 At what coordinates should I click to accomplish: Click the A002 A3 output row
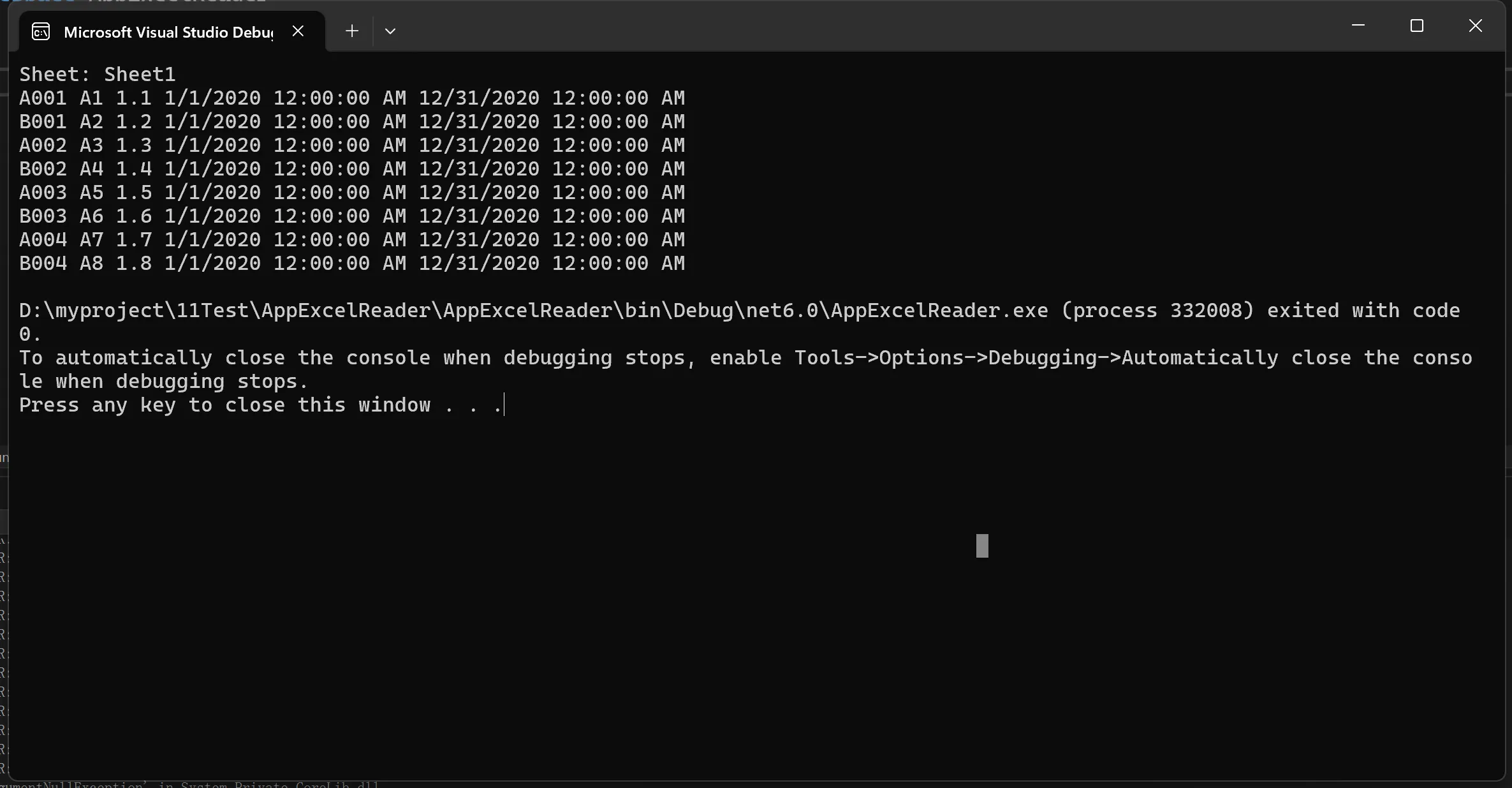coord(351,145)
